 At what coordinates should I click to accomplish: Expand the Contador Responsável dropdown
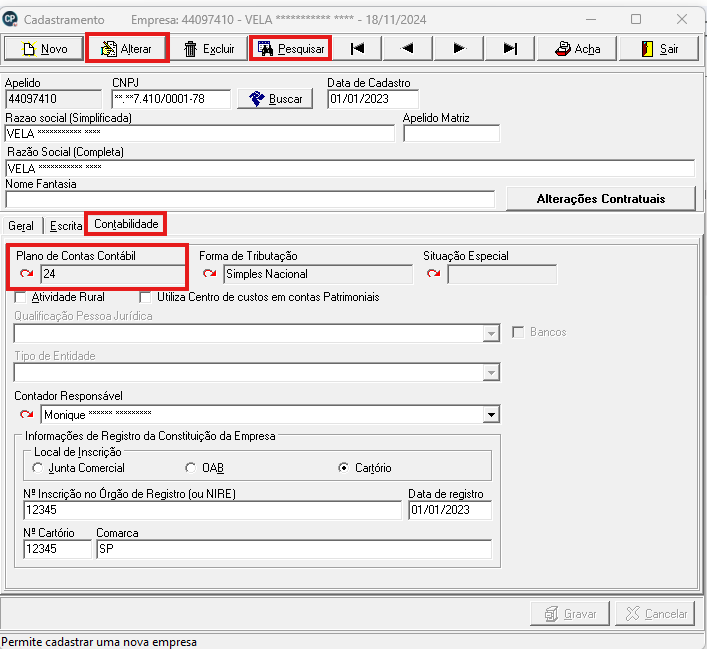490,414
